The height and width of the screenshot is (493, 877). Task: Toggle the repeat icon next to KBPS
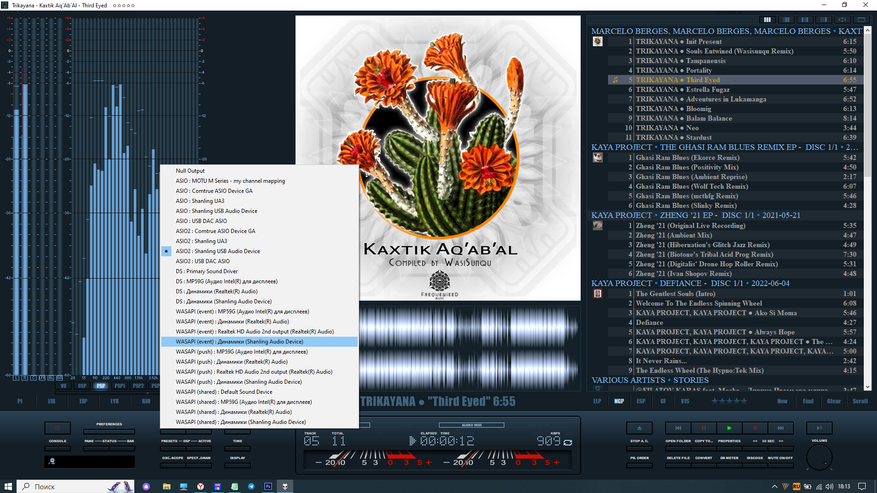pos(568,442)
